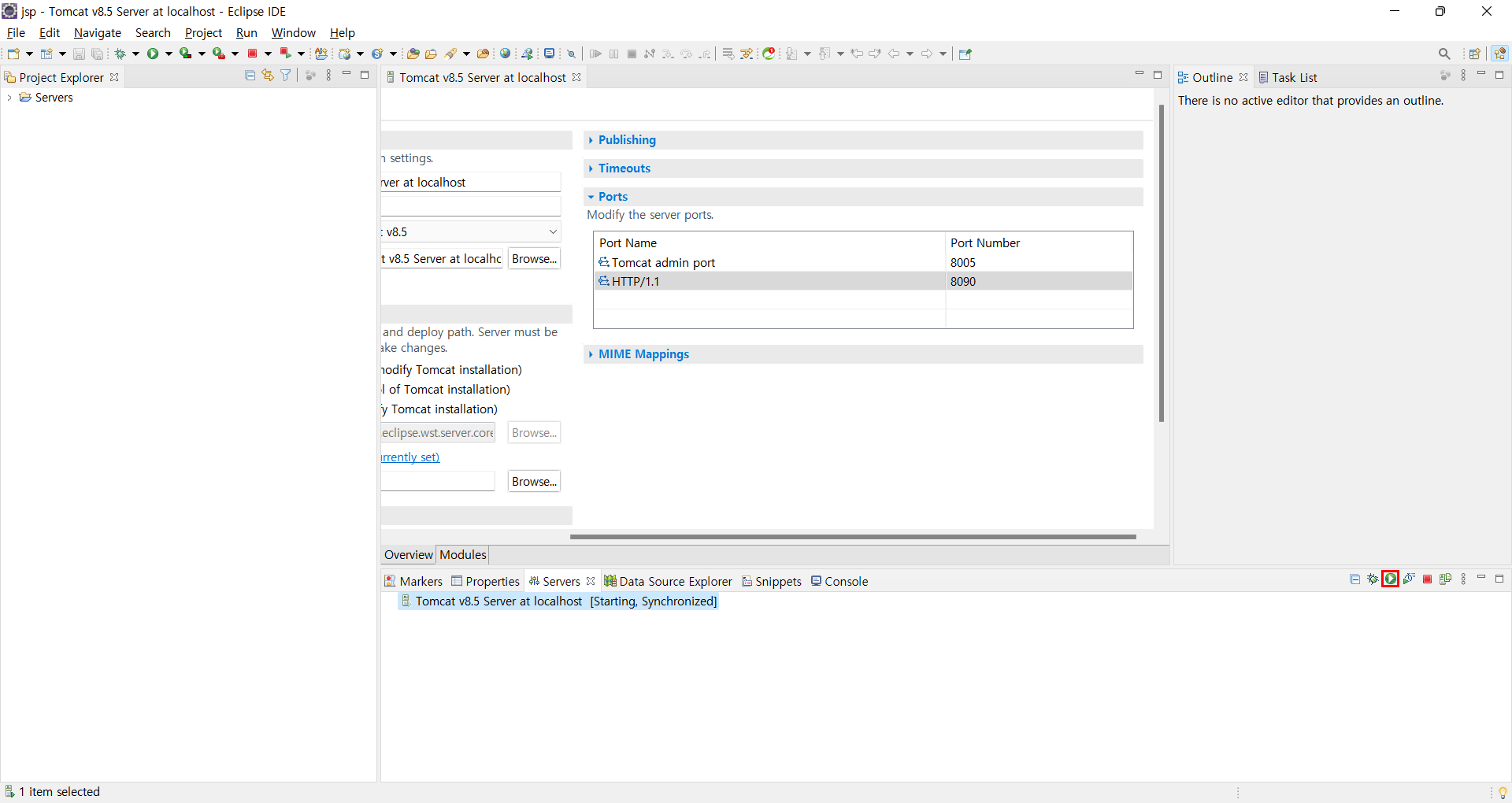
Task: Open the Markers tab
Action: tap(413, 581)
